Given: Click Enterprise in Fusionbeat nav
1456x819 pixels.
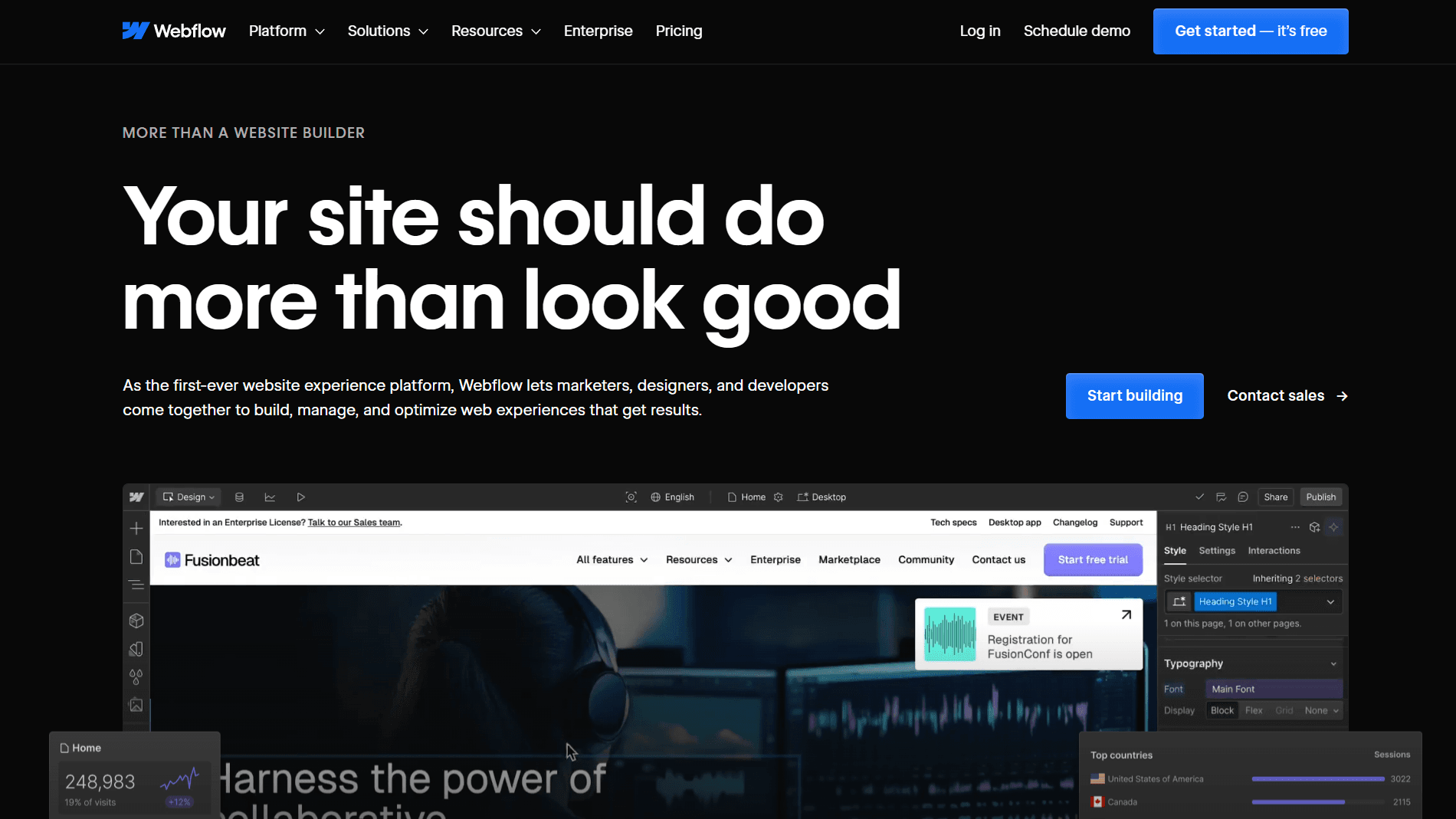Looking at the screenshot, I should click(x=776, y=560).
